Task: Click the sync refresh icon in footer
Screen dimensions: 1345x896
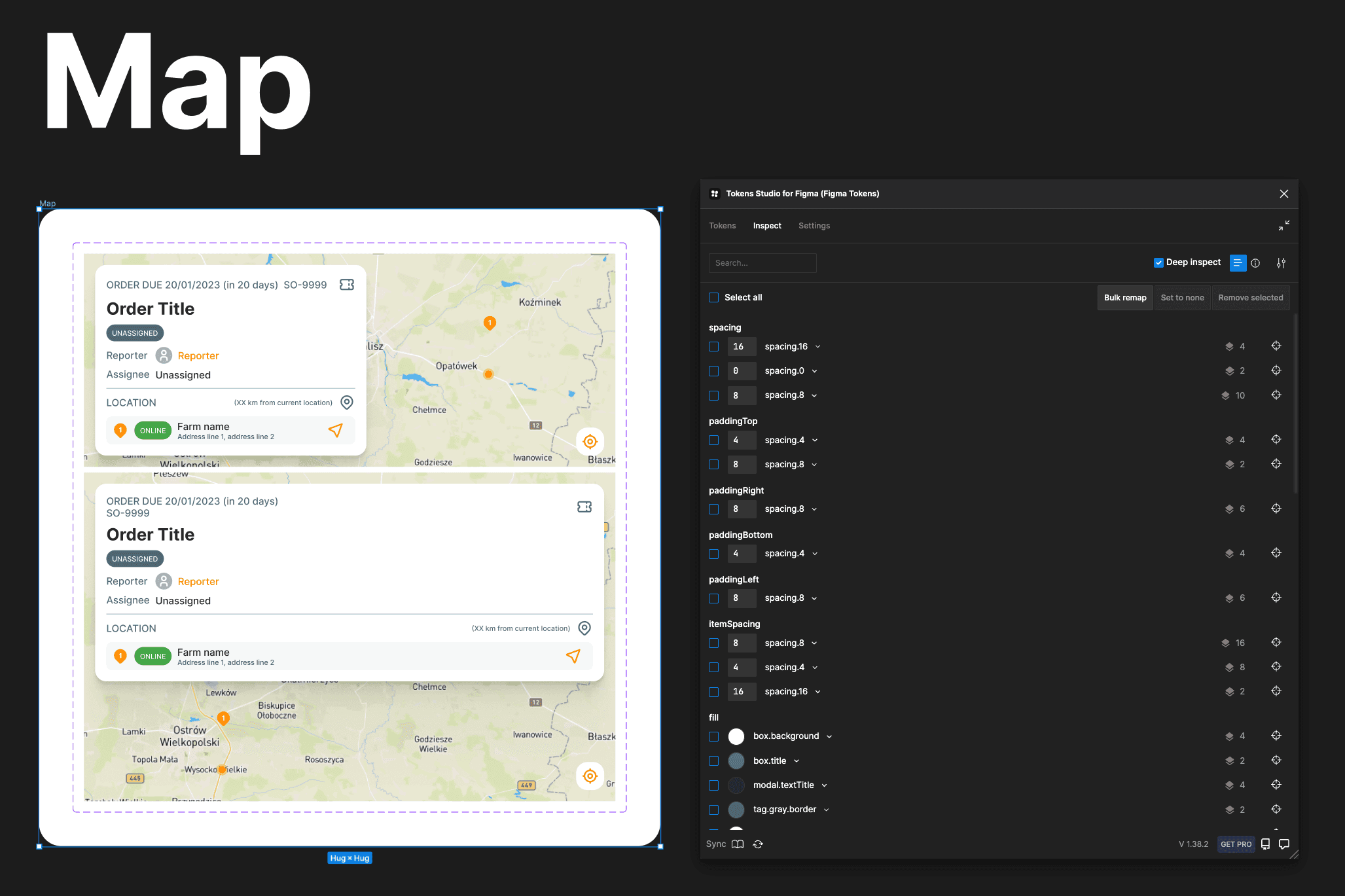Action: tap(758, 844)
